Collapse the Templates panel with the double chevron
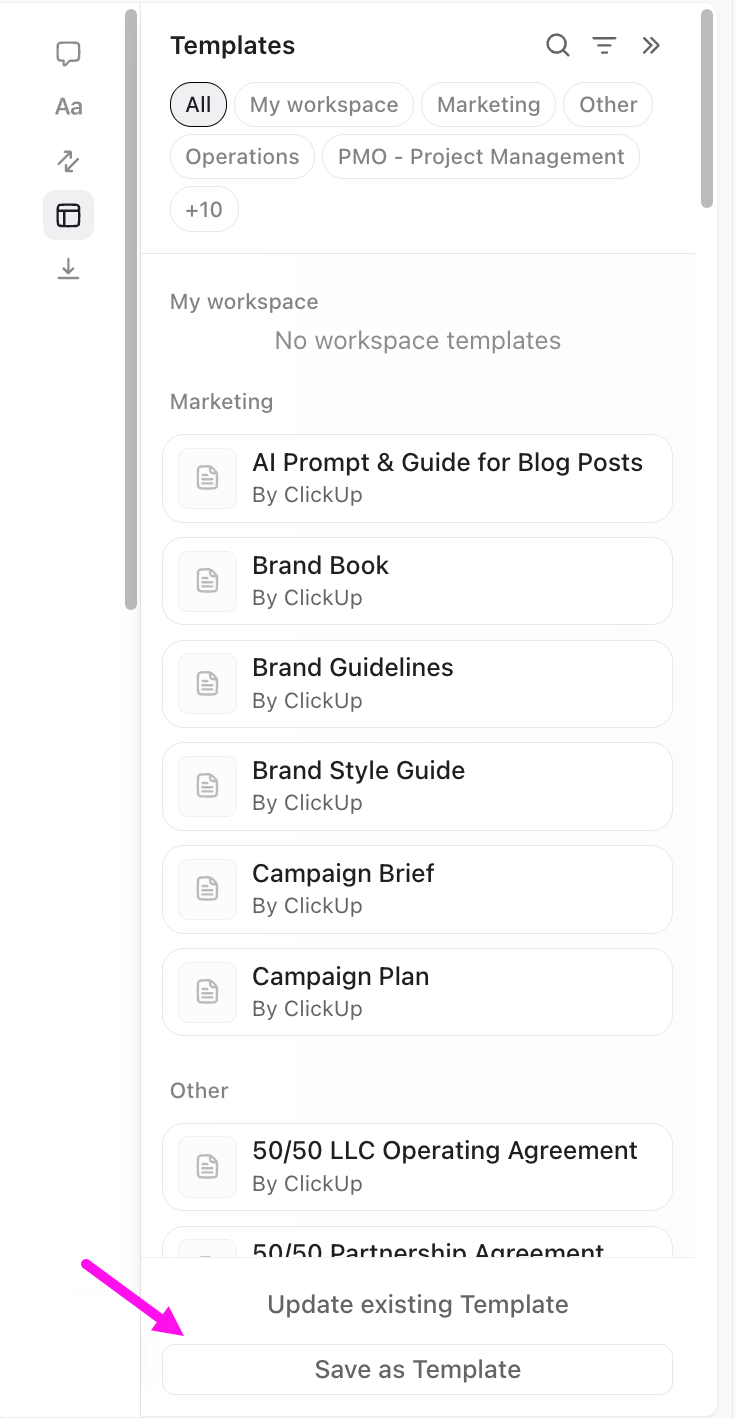The image size is (736, 1418). click(651, 45)
